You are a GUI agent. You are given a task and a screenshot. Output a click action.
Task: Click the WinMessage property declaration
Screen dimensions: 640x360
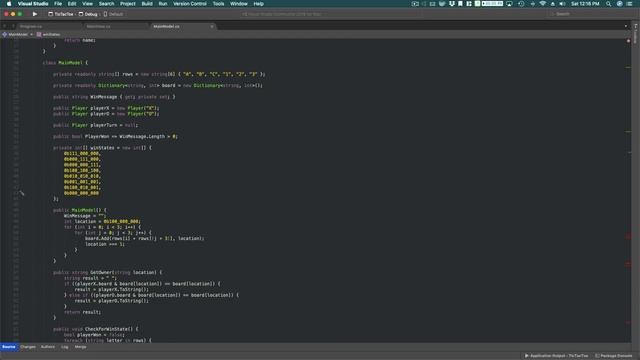click(114, 97)
